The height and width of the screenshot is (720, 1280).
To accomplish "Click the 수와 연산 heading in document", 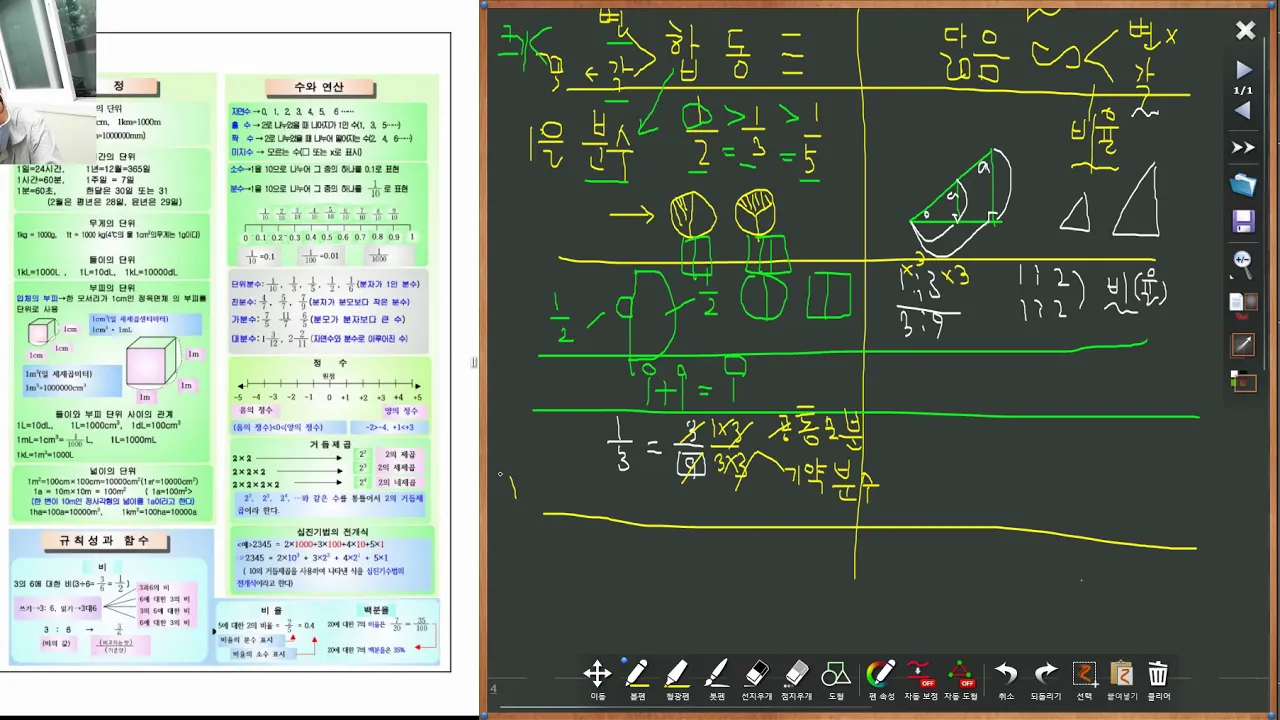I will tap(319, 87).
